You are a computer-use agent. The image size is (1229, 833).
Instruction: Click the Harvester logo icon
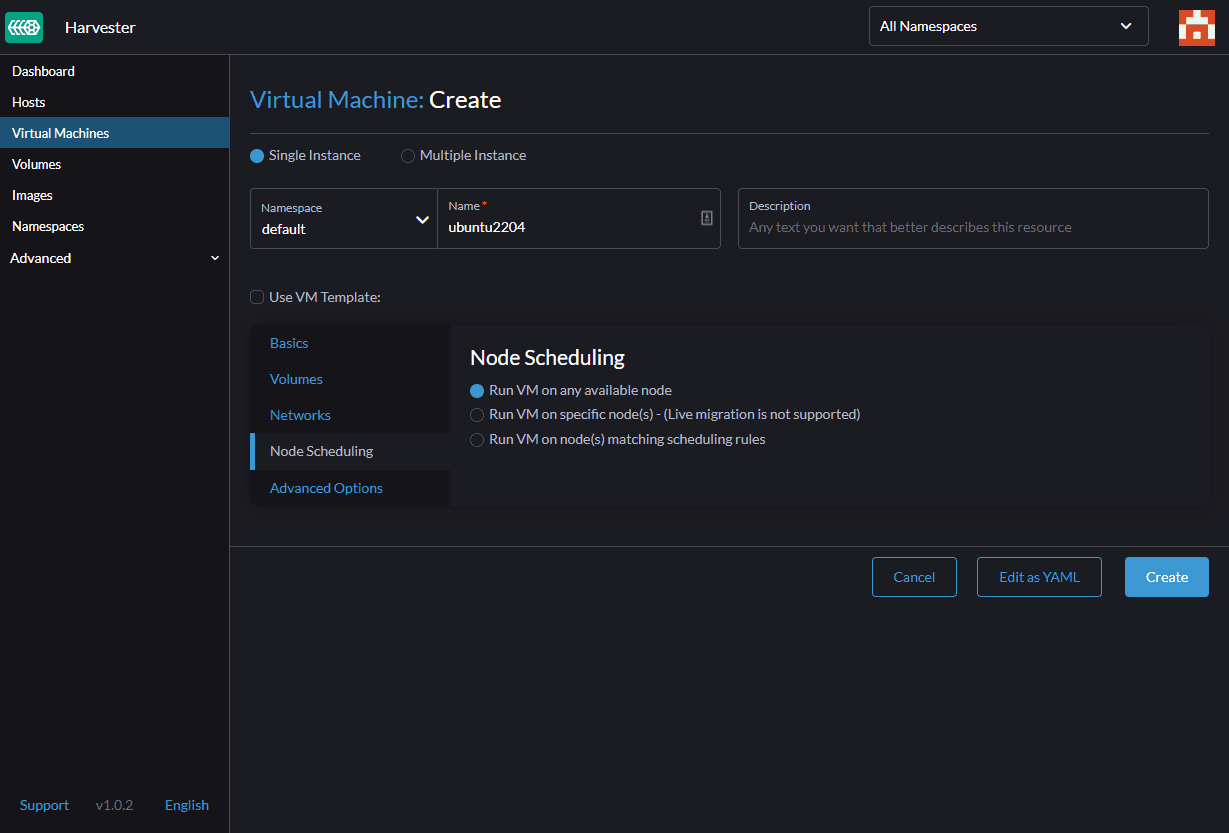[x=24, y=27]
